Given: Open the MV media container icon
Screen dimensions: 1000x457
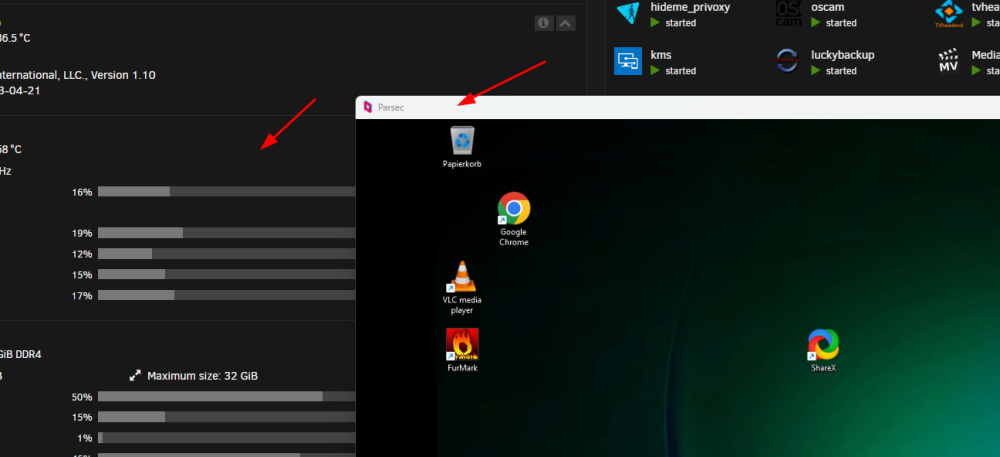Looking at the screenshot, I should (x=948, y=61).
